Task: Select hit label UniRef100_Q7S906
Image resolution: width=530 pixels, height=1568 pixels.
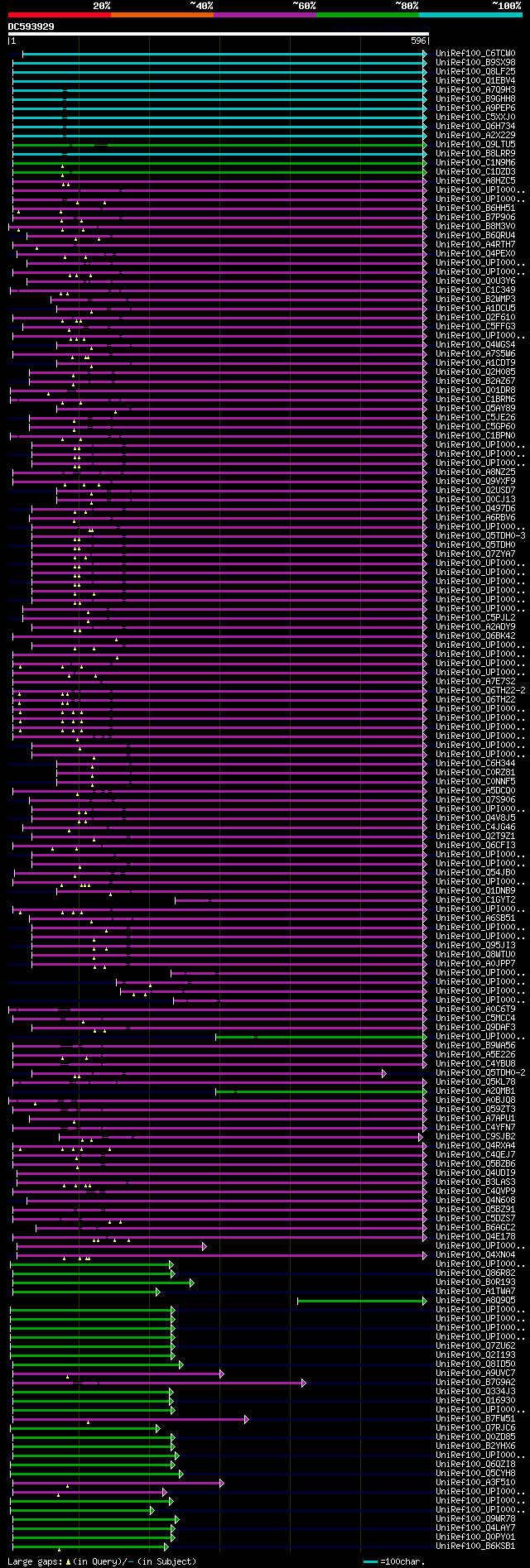Action: coord(475,800)
